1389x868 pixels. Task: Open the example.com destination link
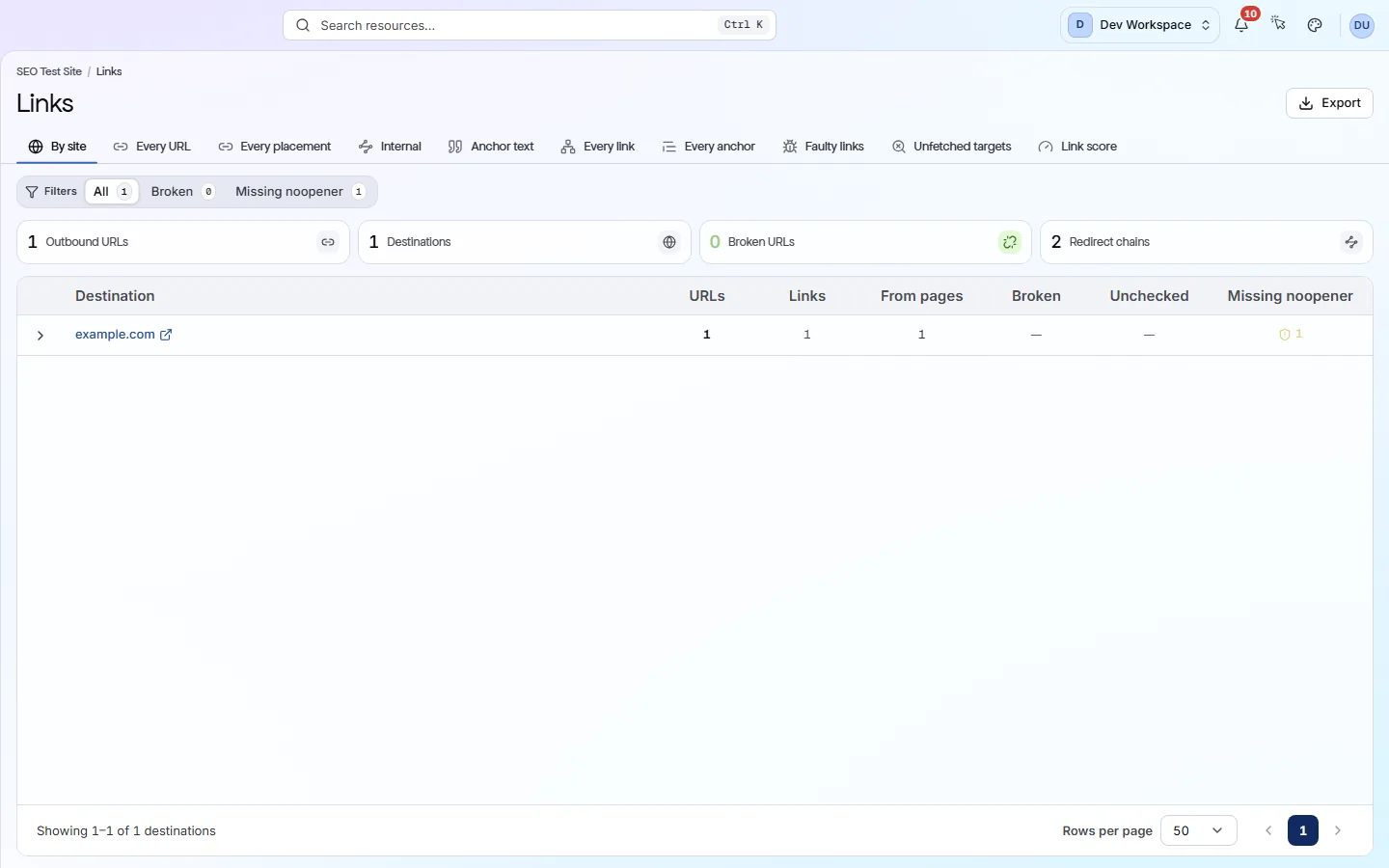pyautogui.click(x=115, y=335)
